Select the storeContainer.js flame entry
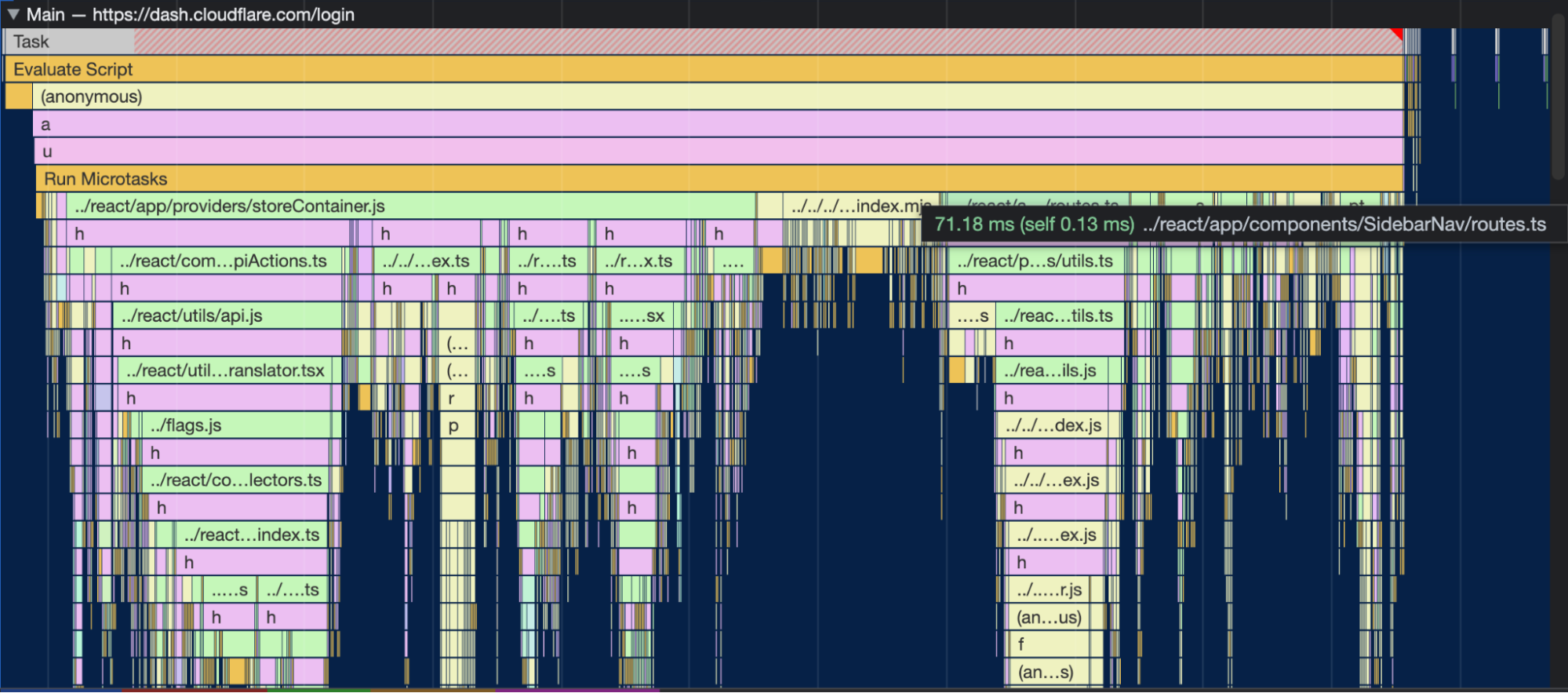The height and width of the screenshot is (693, 1568). tap(408, 206)
